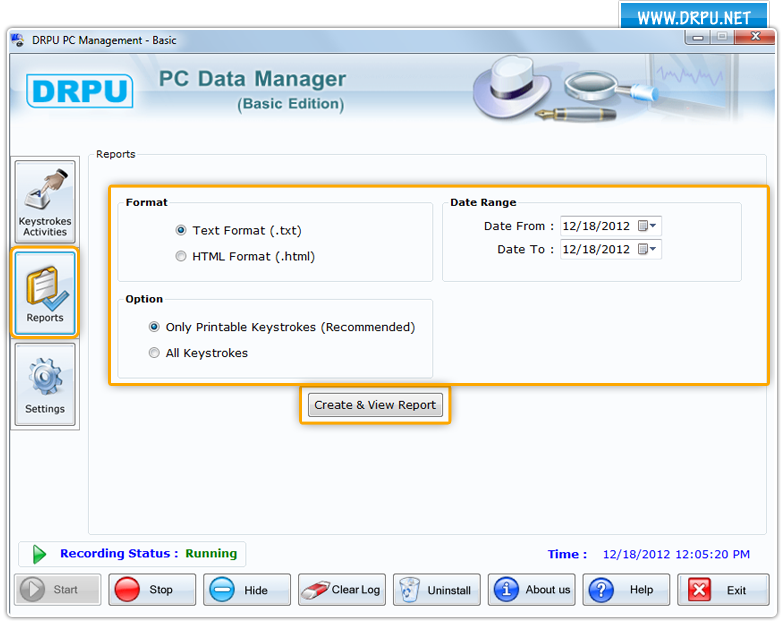
Task: Click the DRPU logo
Action: point(80,91)
